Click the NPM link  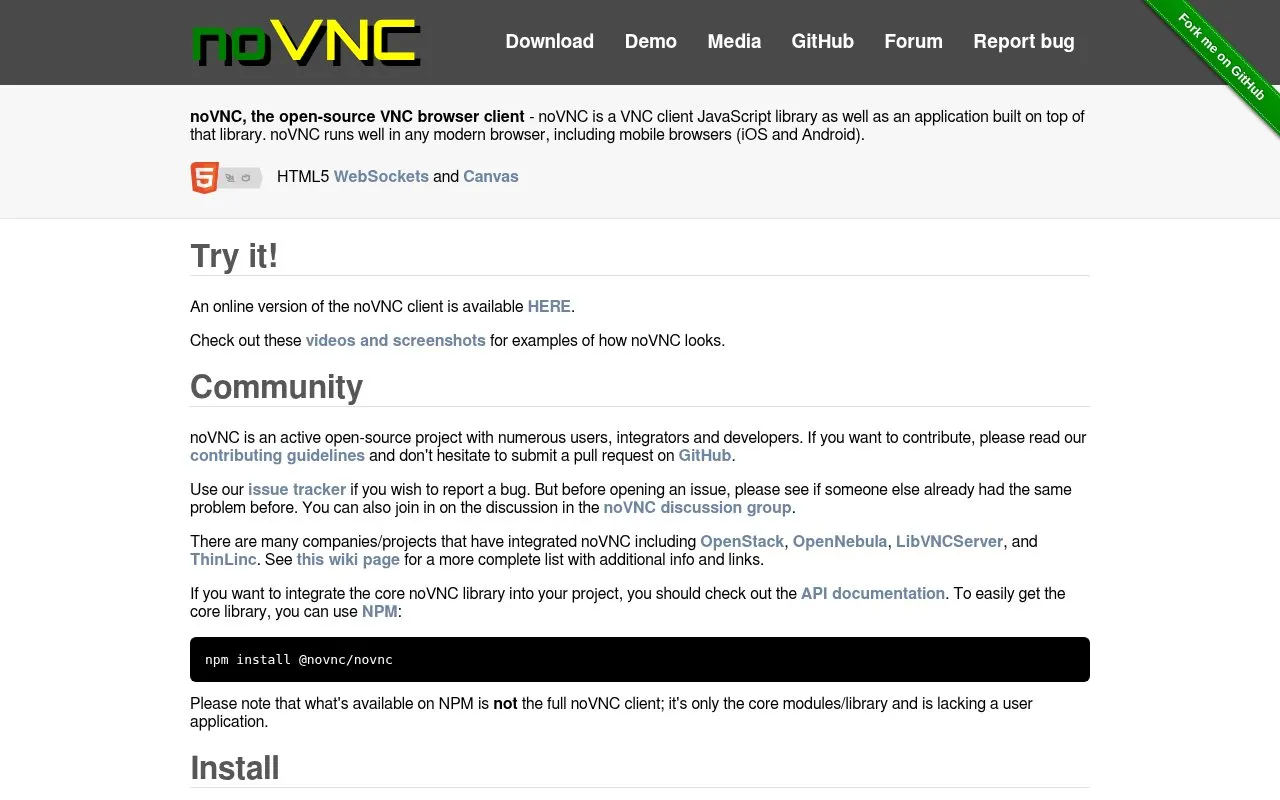(x=380, y=611)
